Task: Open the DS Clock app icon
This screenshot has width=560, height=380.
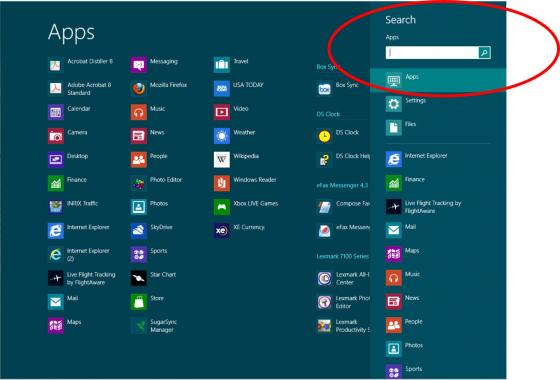Action: tap(324, 136)
